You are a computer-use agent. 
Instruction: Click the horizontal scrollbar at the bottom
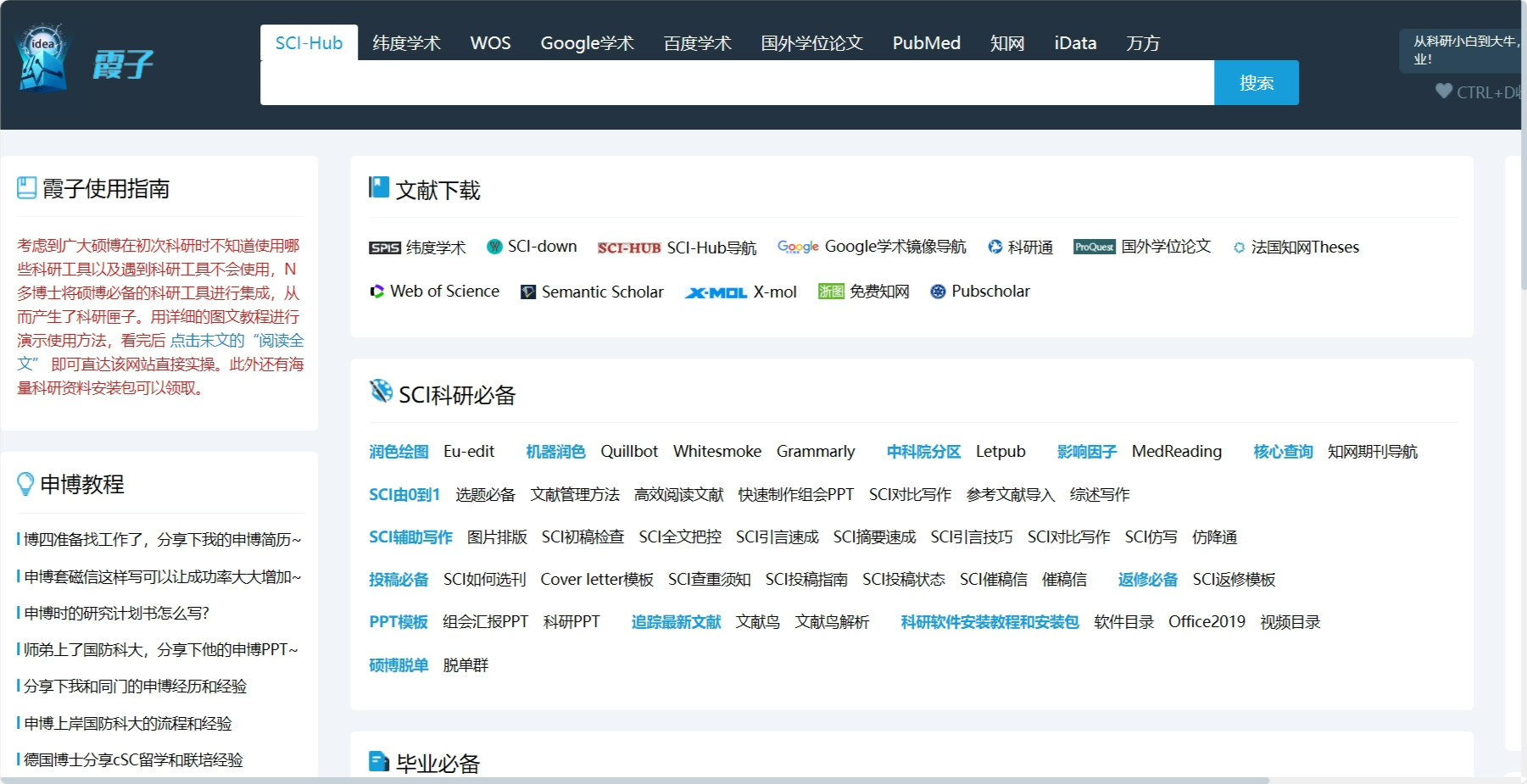[x=634, y=780]
